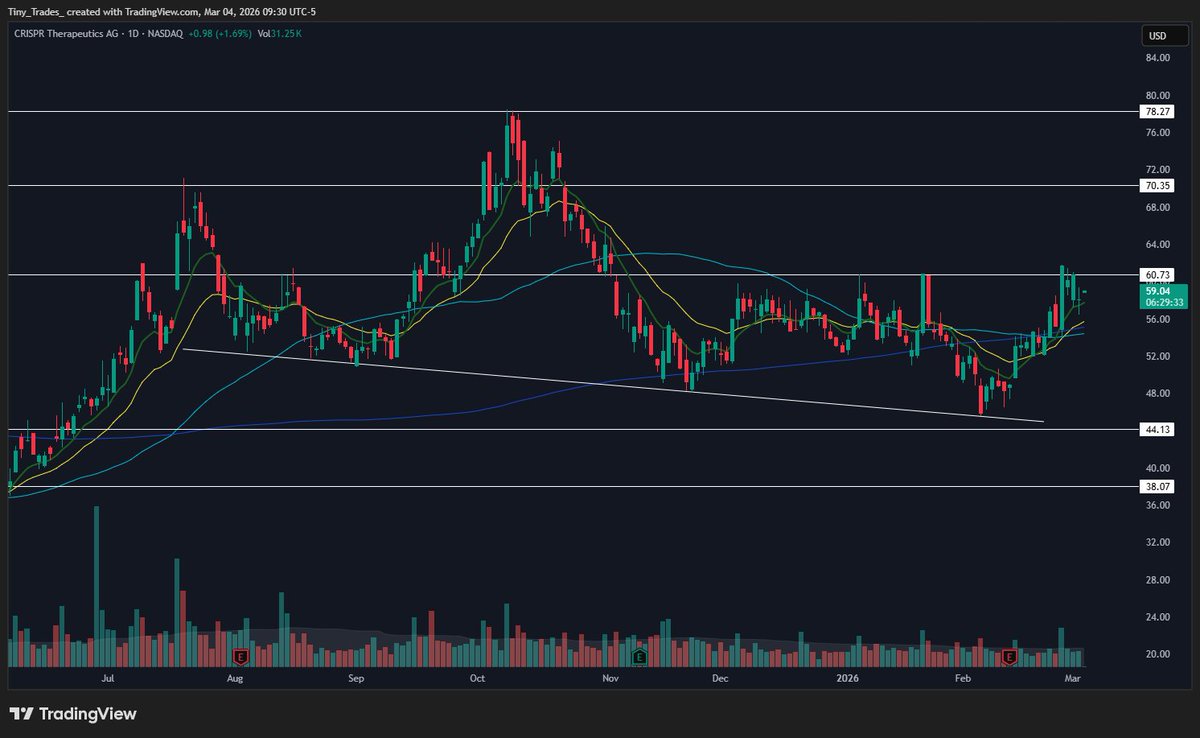The image size is (1200, 738).
Task: Click the 64.00 price axis label
Action: (1158, 245)
